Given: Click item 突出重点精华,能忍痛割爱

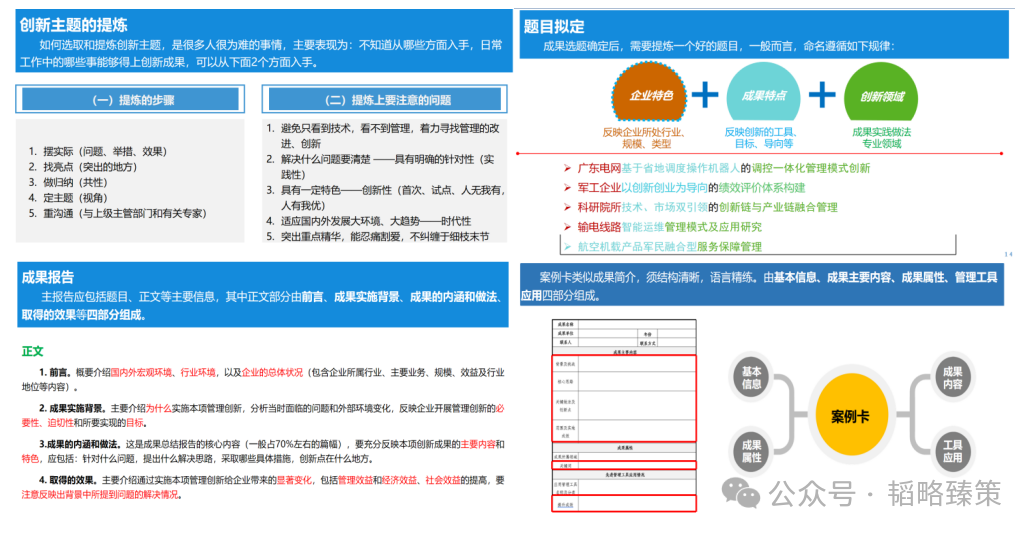Looking at the screenshot, I should point(378,236).
